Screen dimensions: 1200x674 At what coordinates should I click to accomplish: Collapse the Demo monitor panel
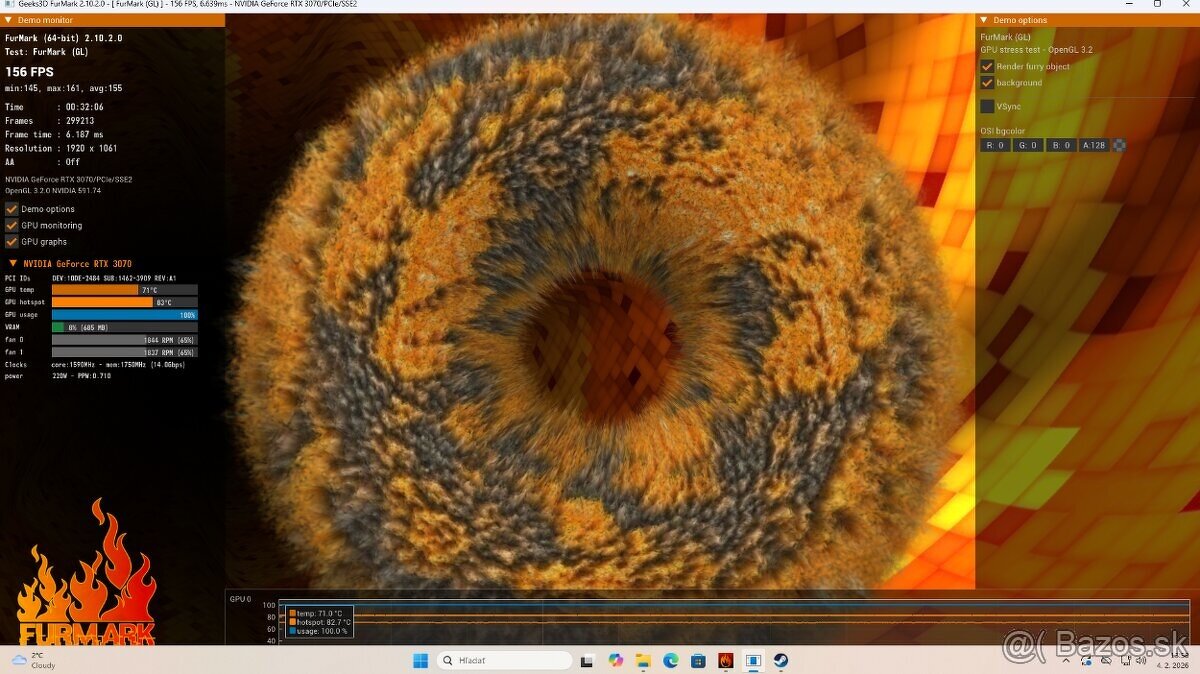(8, 20)
